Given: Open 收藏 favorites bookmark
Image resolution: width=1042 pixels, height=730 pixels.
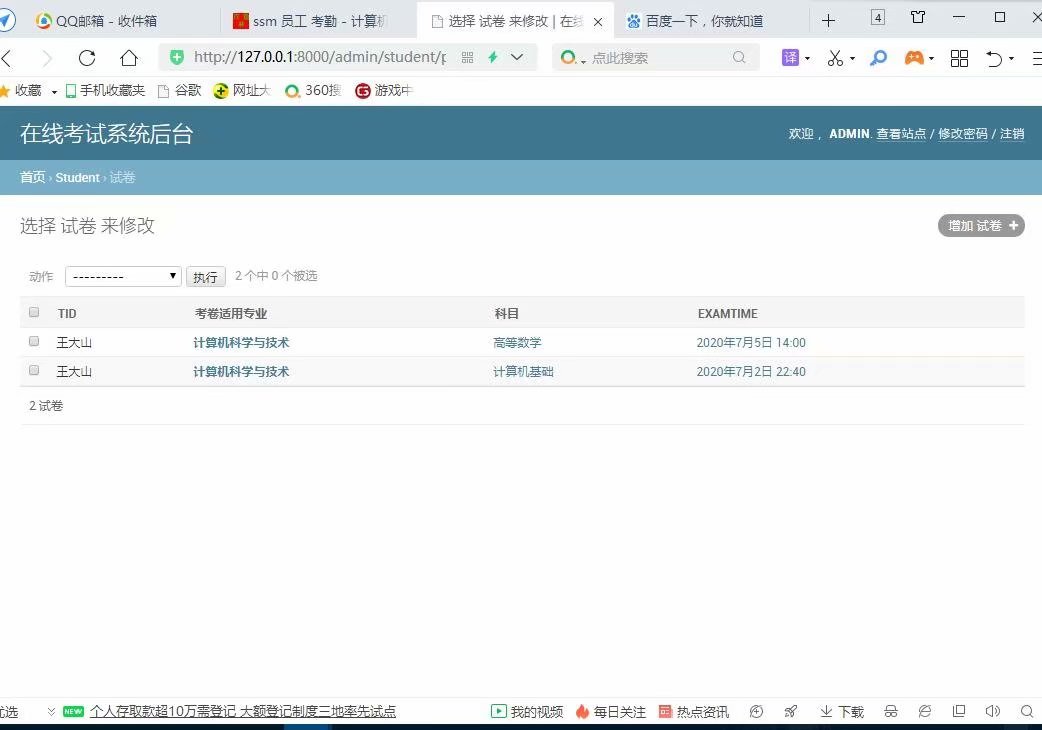Looking at the screenshot, I should pos(21,90).
